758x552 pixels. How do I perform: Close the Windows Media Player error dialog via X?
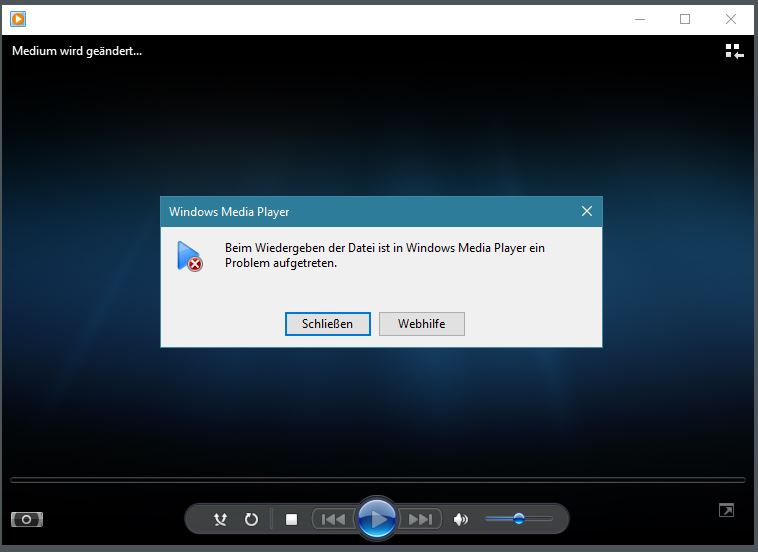click(x=587, y=211)
